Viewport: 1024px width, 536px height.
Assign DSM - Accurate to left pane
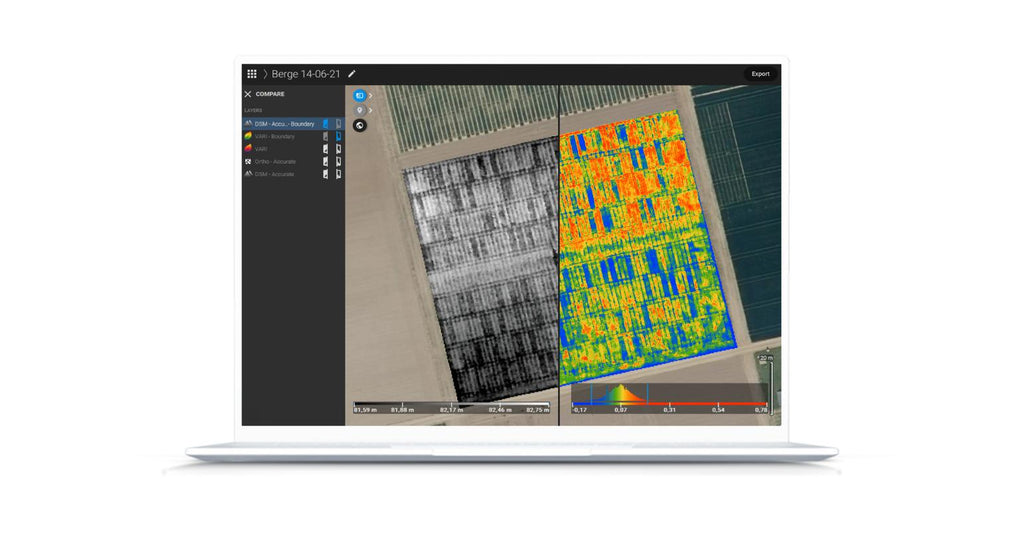[325, 174]
